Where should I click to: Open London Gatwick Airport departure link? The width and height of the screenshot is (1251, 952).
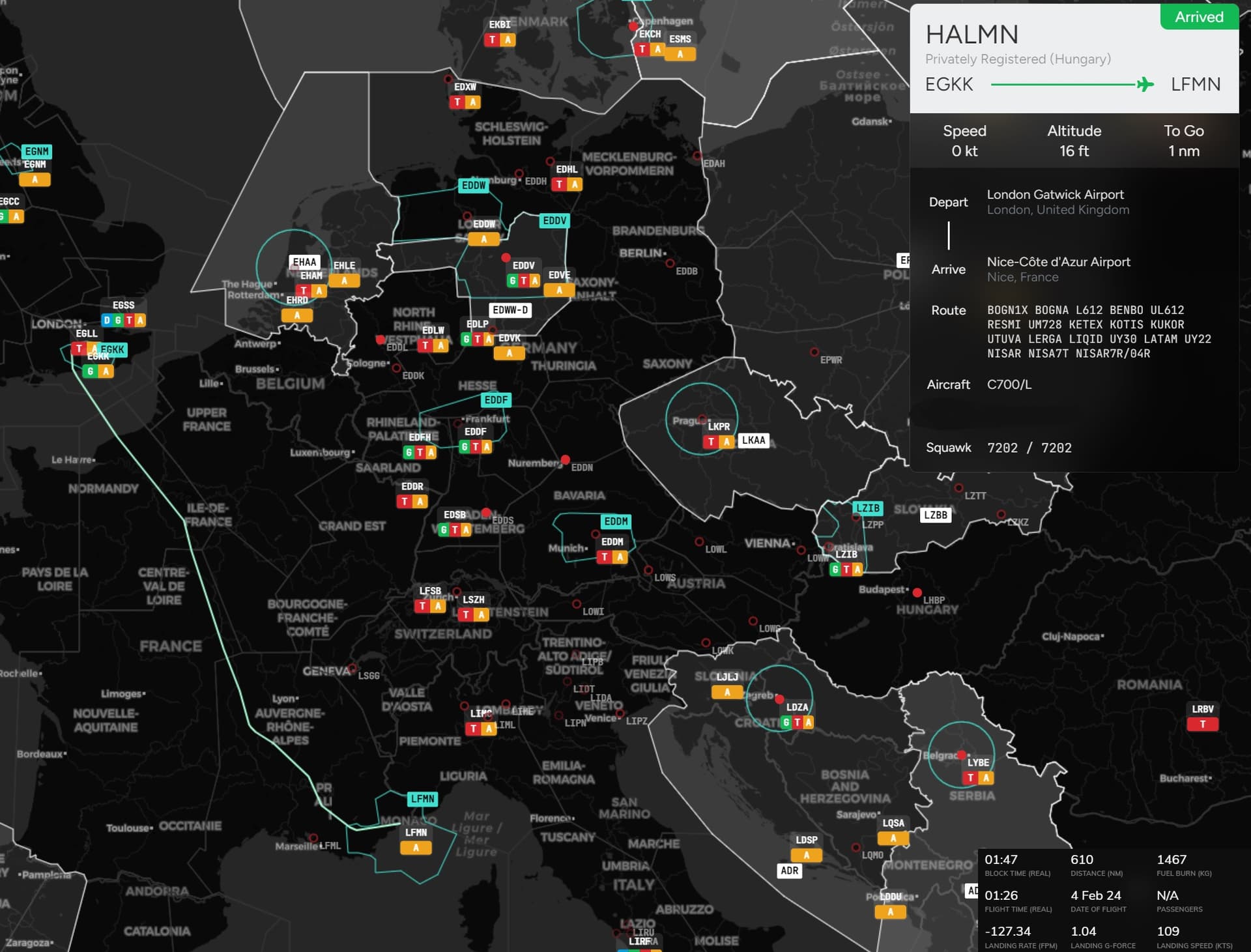pyautogui.click(x=1055, y=194)
